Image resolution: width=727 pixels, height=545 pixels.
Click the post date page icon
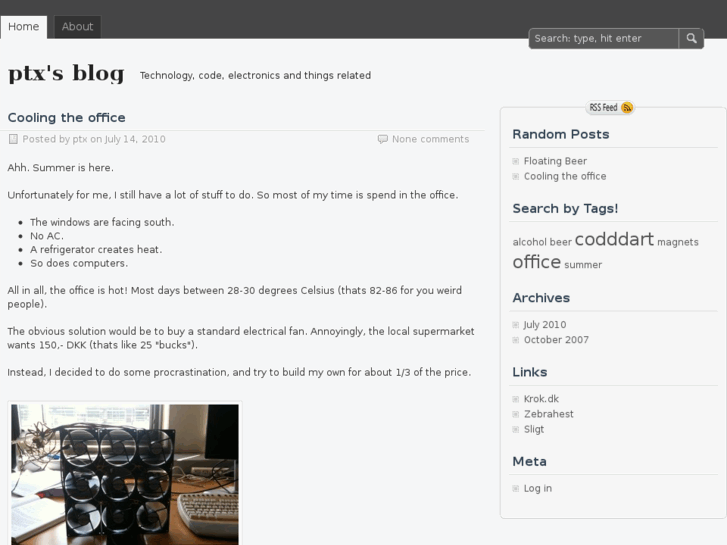[13, 139]
